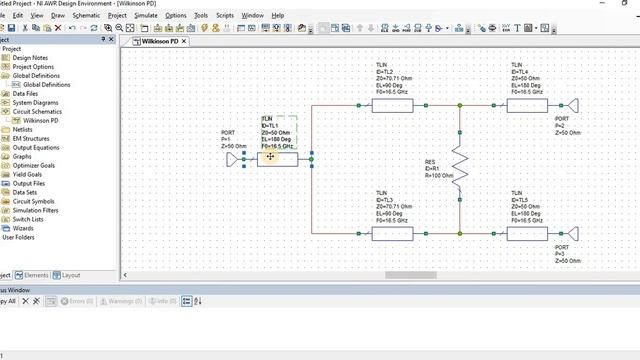Toggle the Errors (0) filter
The width and height of the screenshot is (640, 360).
click(77, 301)
